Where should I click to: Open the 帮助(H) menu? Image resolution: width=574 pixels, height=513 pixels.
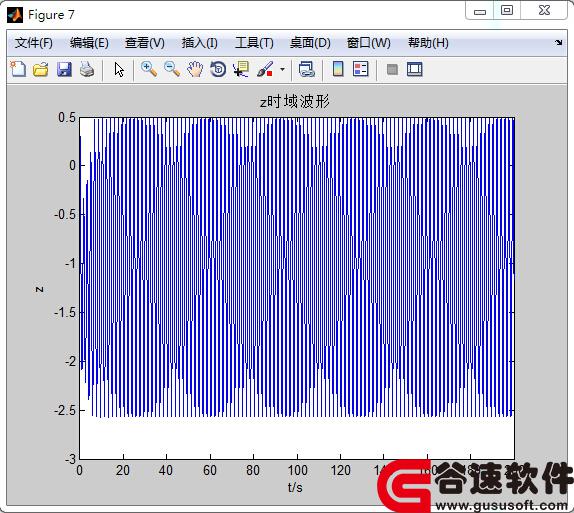pyautogui.click(x=428, y=43)
